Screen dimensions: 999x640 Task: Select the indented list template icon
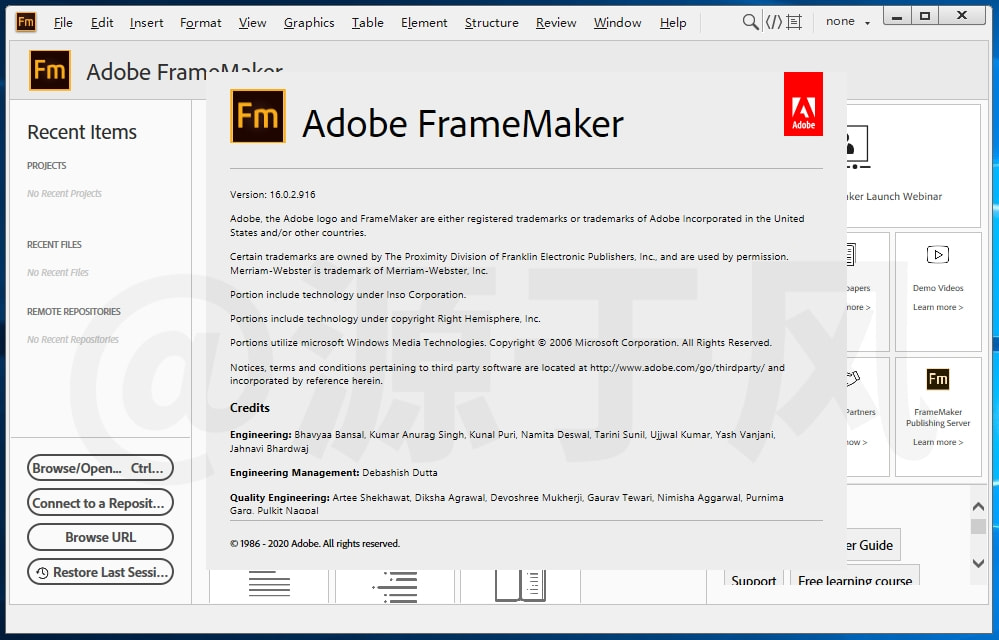pyautogui.click(x=395, y=586)
